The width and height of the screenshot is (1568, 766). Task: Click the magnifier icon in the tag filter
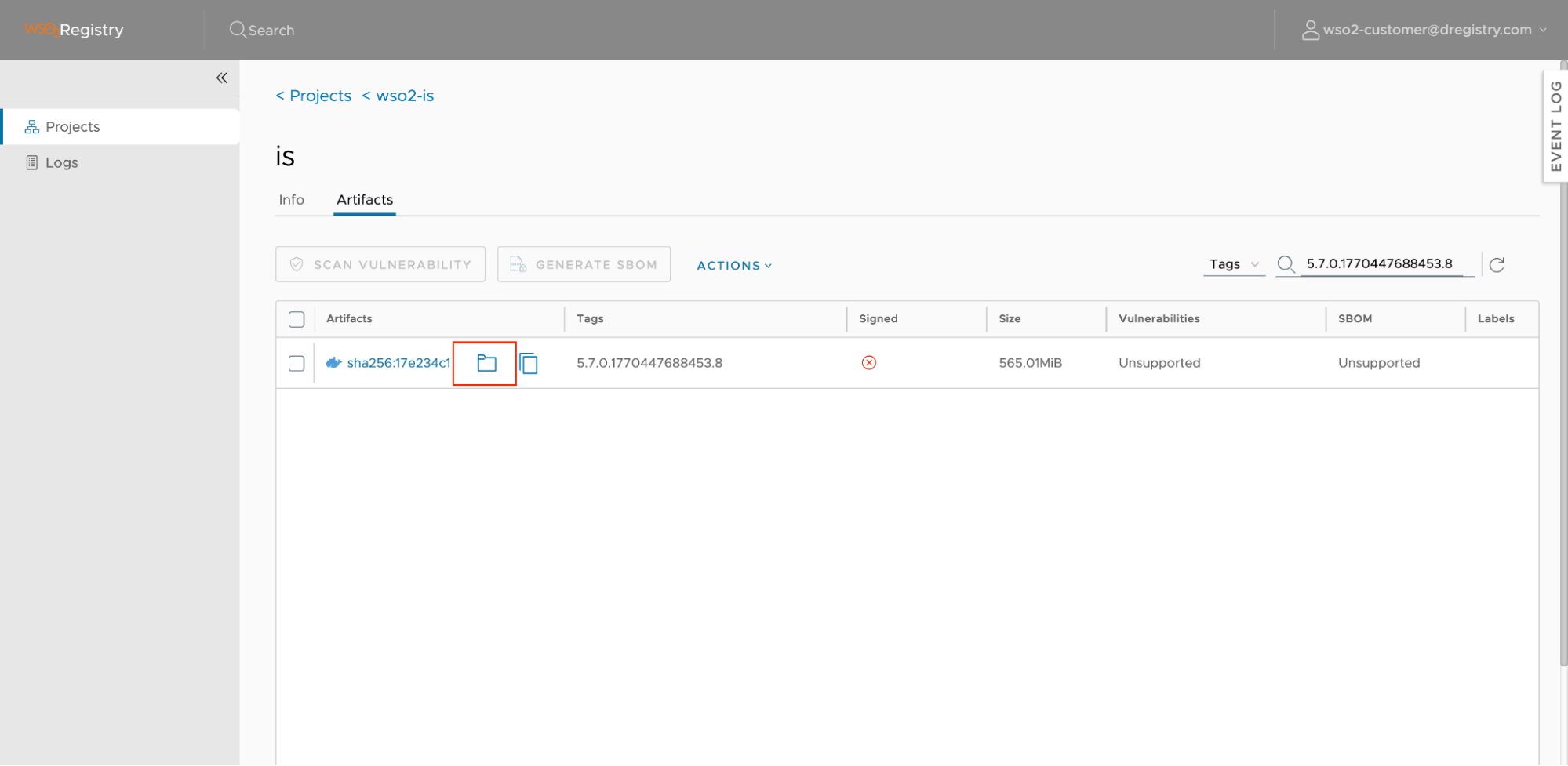point(1286,264)
